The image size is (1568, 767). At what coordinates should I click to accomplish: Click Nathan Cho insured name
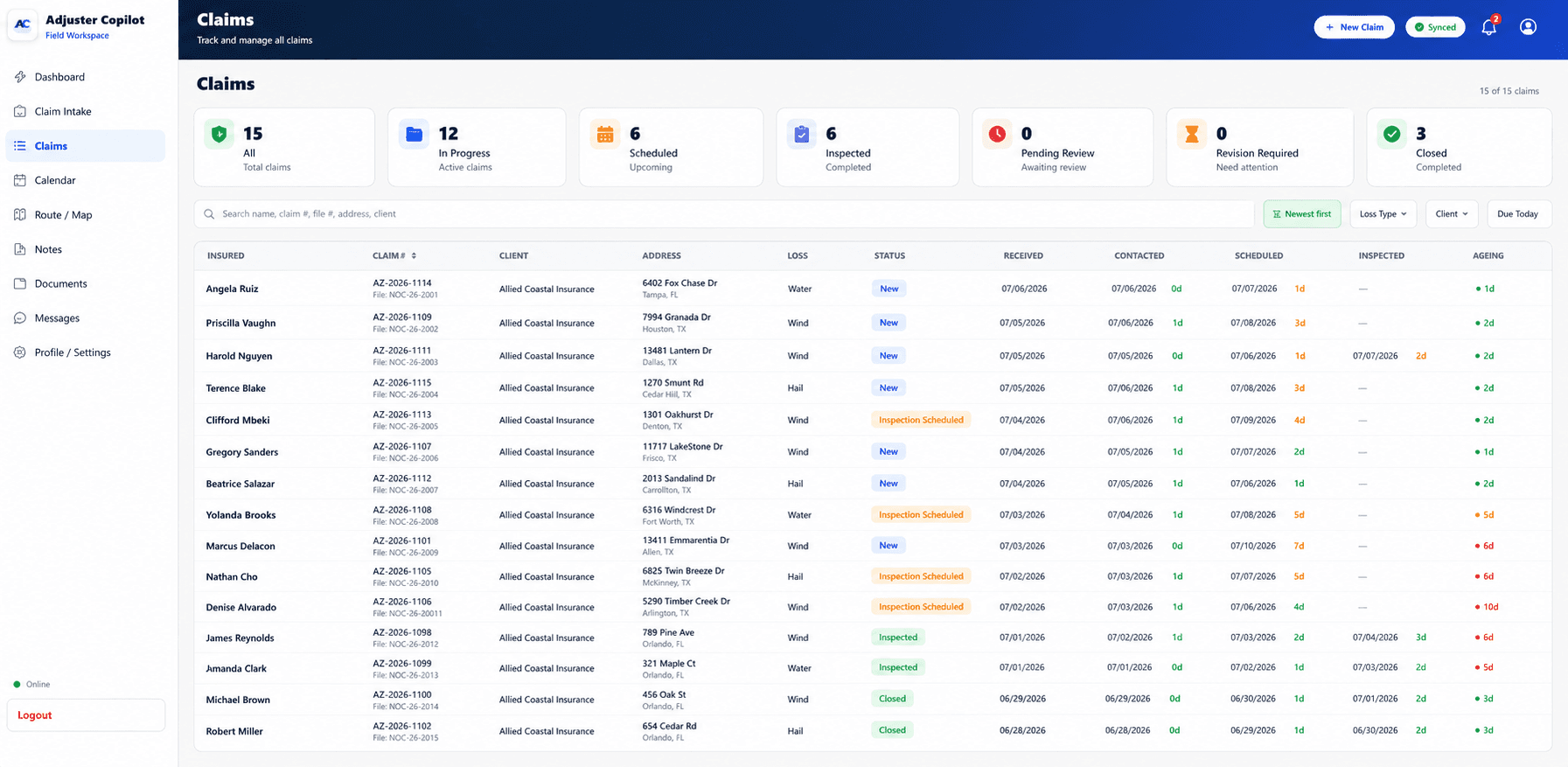[x=232, y=577]
